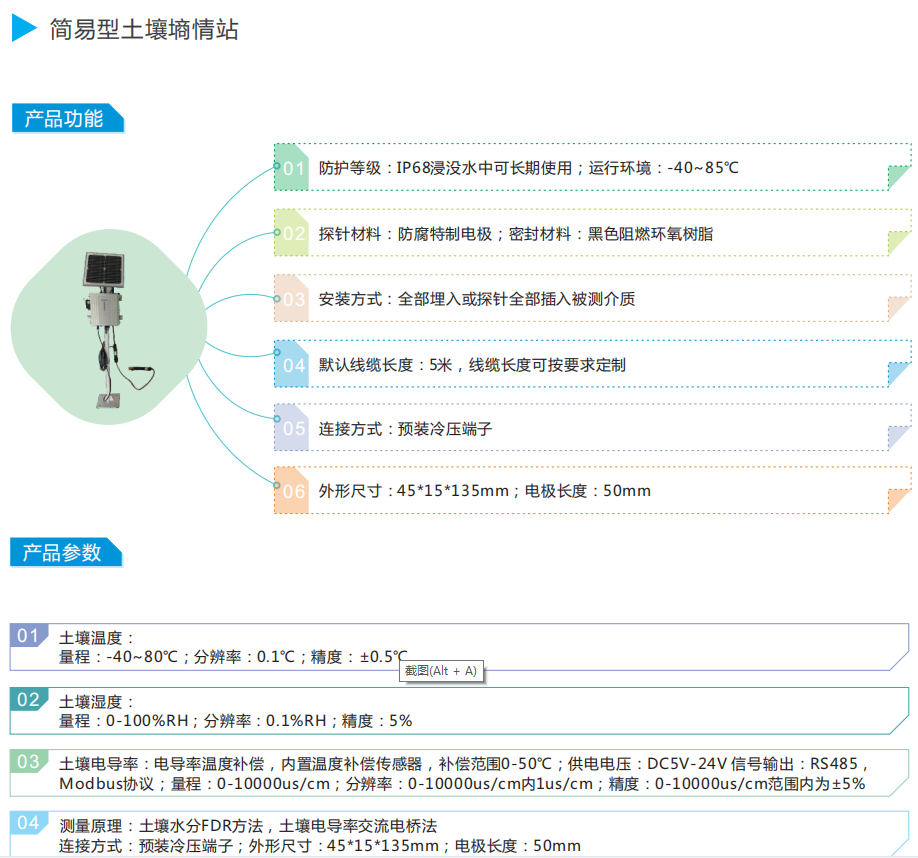Switch to the 产品功能 section header

pyautogui.click(x=62, y=117)
